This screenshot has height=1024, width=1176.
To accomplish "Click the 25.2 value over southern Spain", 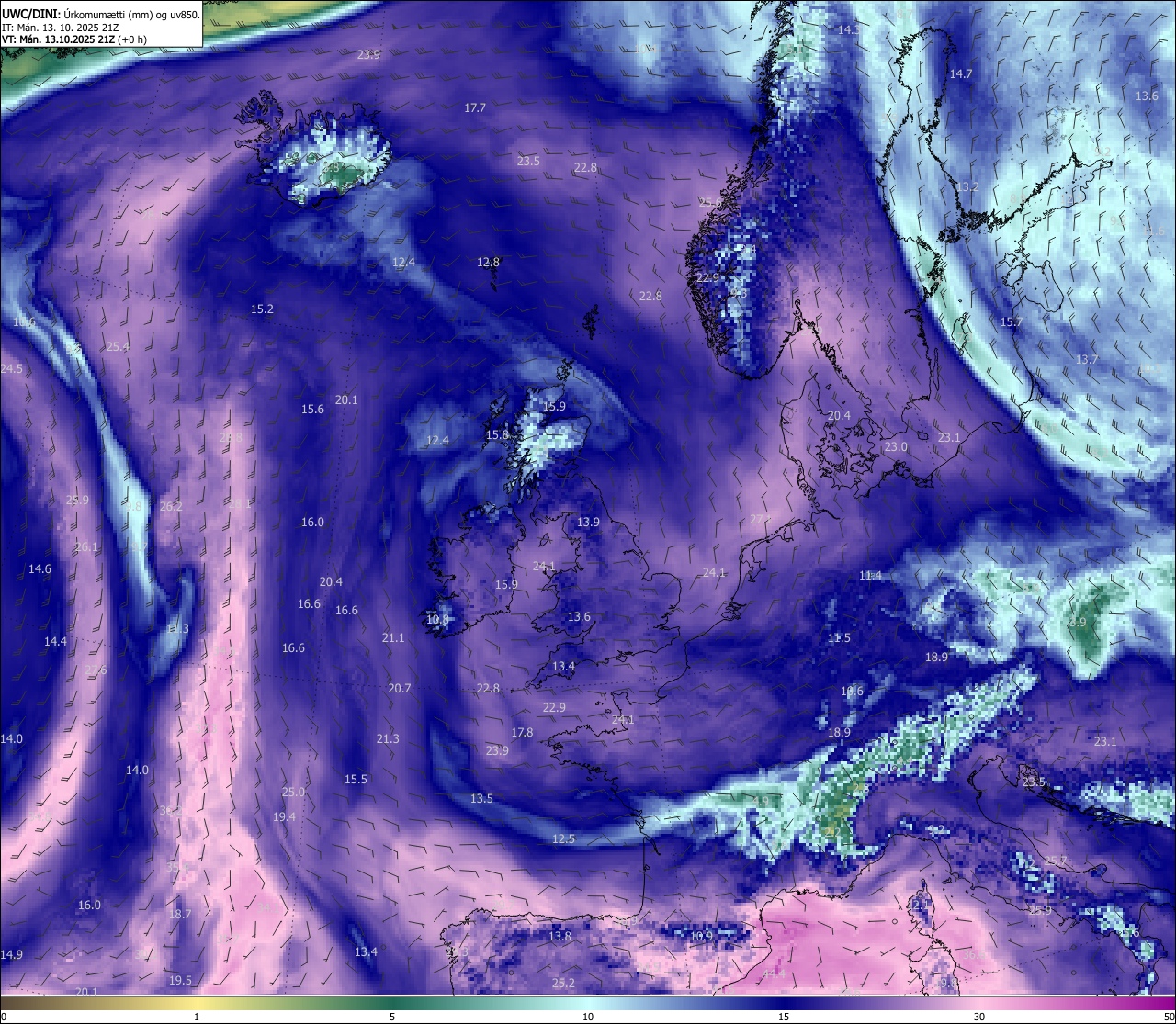I will click(x=563, y=983).
